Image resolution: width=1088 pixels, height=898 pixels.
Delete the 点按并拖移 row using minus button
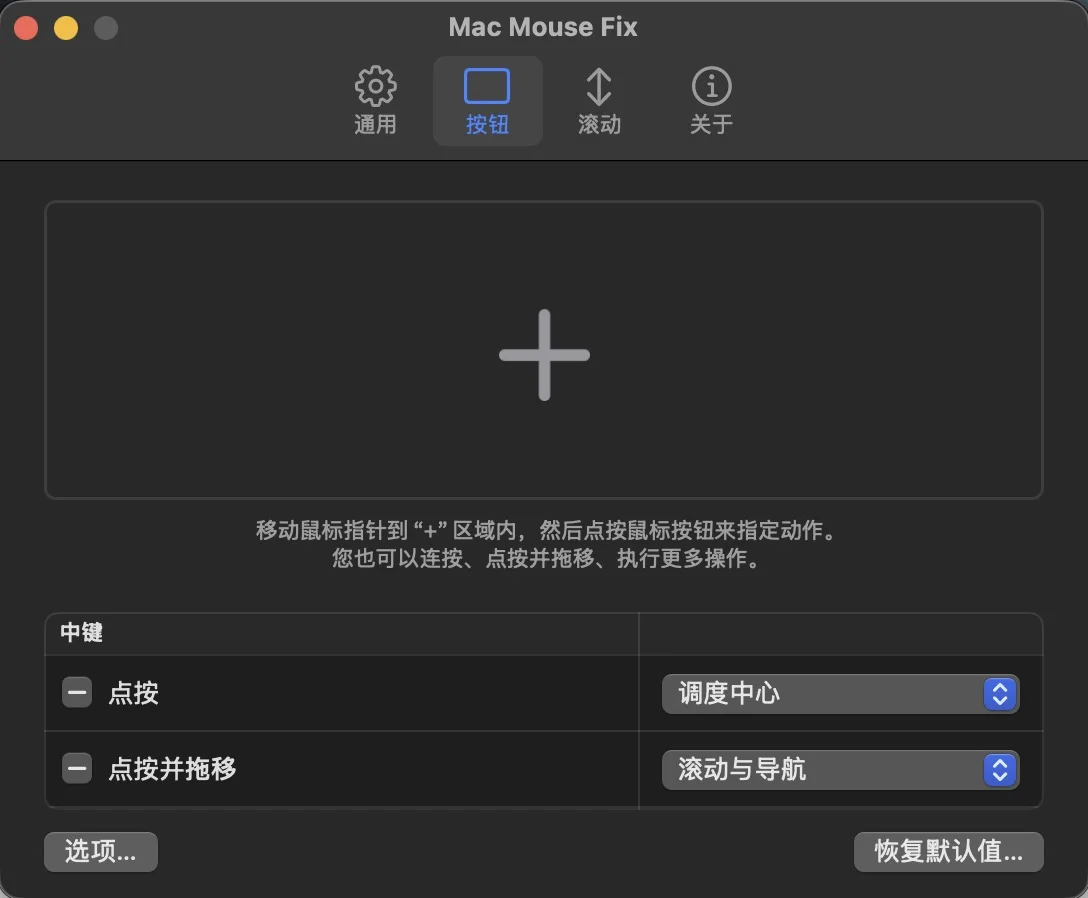coord(77,769)
